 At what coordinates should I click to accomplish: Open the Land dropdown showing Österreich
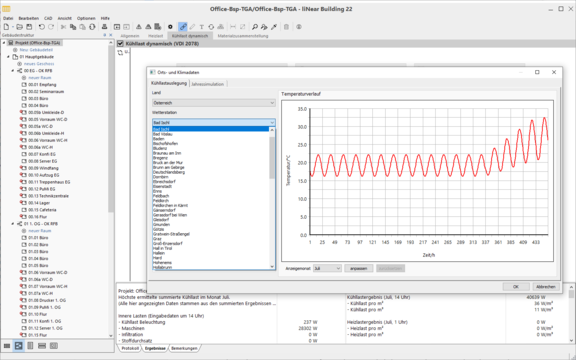(x=214, y=103)
